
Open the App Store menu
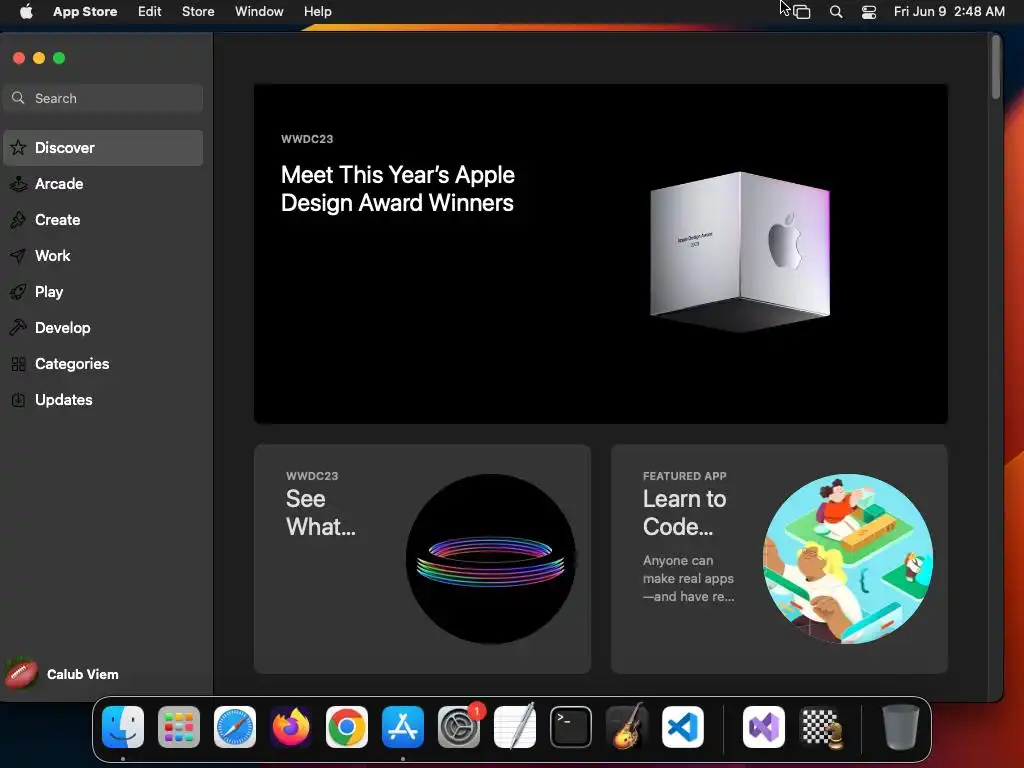click(85, 11)
